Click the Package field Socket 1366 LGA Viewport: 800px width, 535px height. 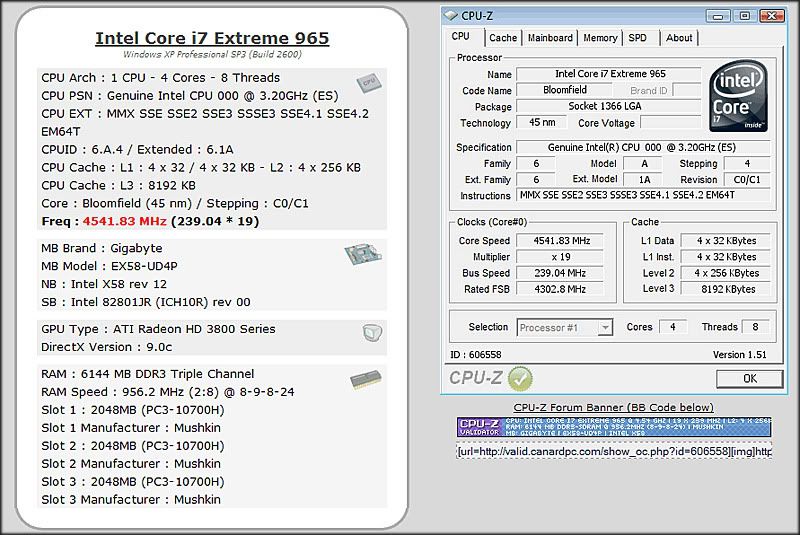(609, 106)
